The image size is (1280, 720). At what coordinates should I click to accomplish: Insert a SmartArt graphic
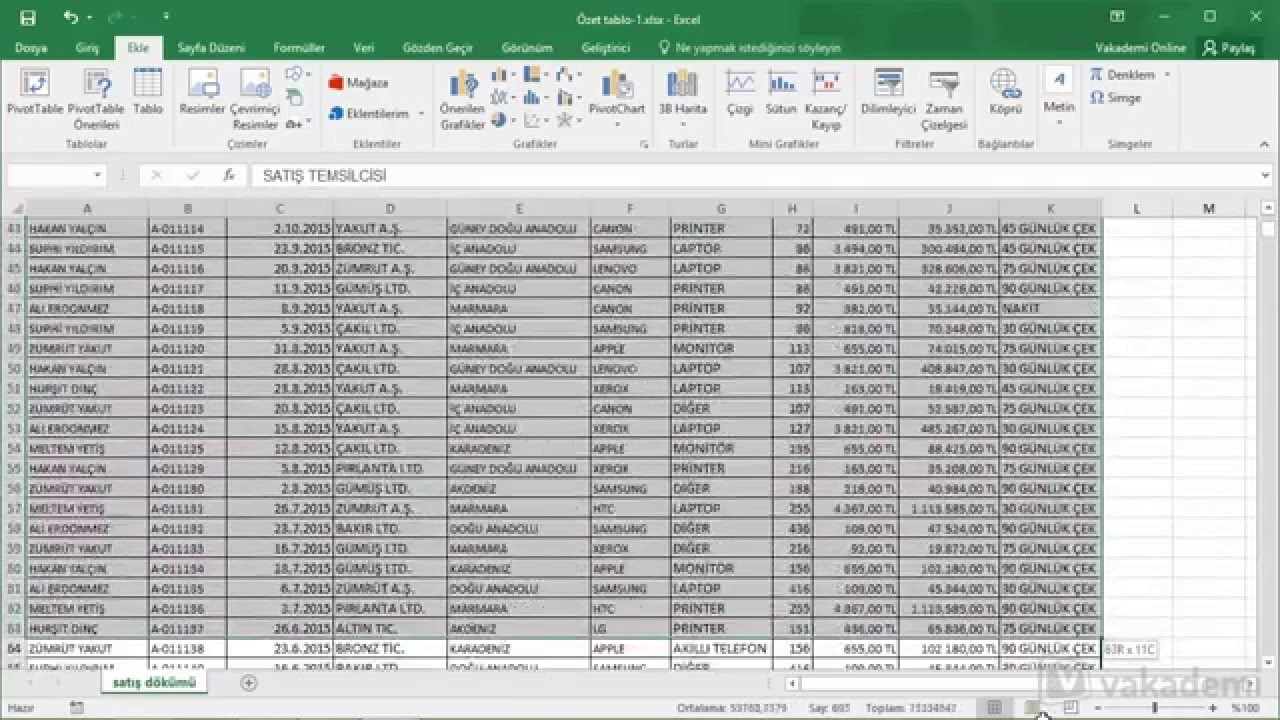(294, 98)
